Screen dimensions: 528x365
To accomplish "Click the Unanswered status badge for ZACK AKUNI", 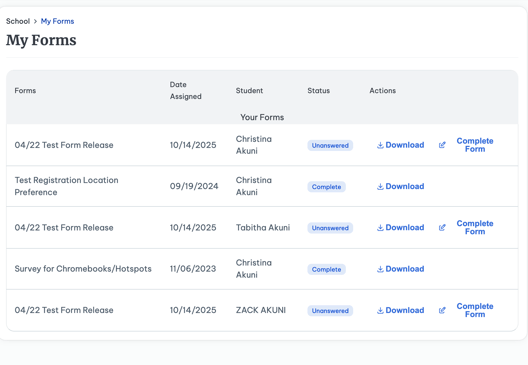I will 330,311.
